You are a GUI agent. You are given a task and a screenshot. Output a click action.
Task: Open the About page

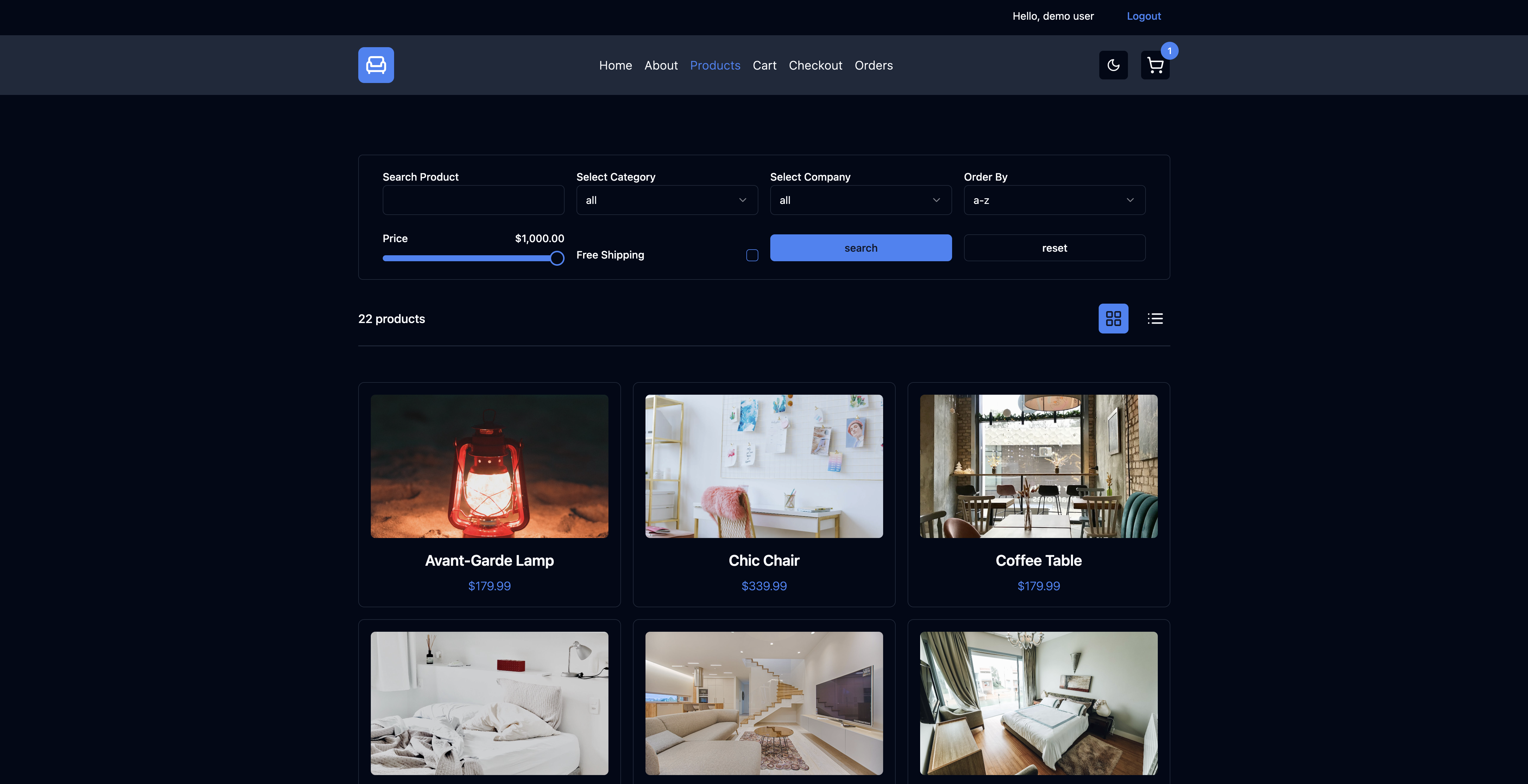point(661,65)
